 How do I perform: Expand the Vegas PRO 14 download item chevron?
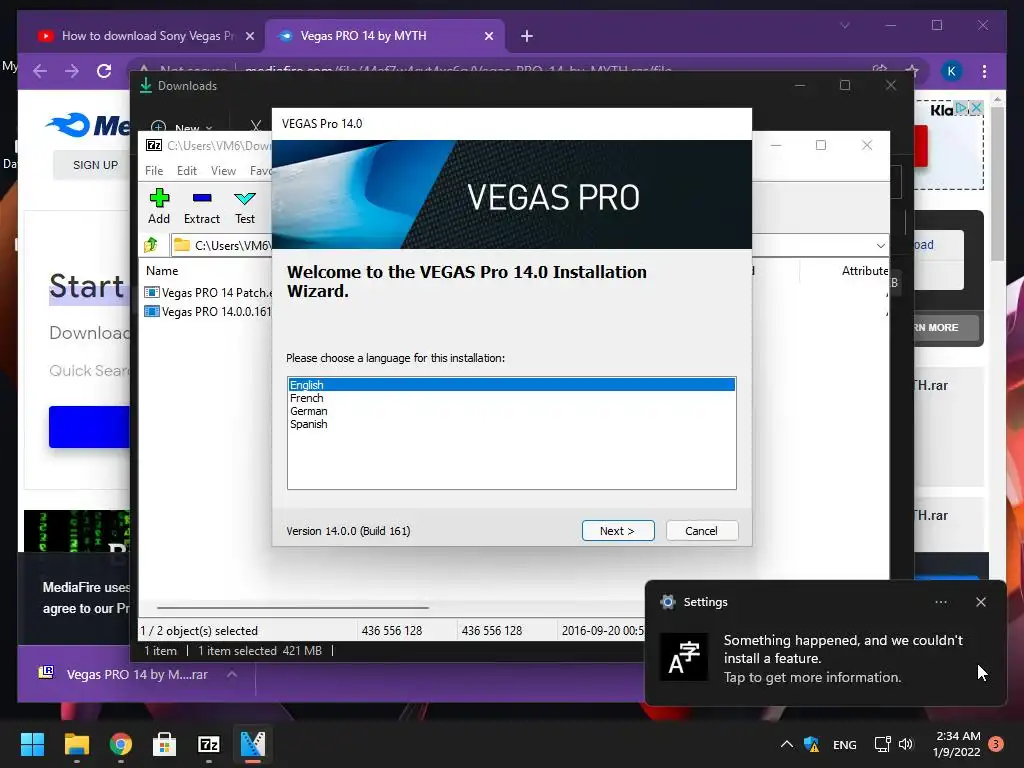232,674
